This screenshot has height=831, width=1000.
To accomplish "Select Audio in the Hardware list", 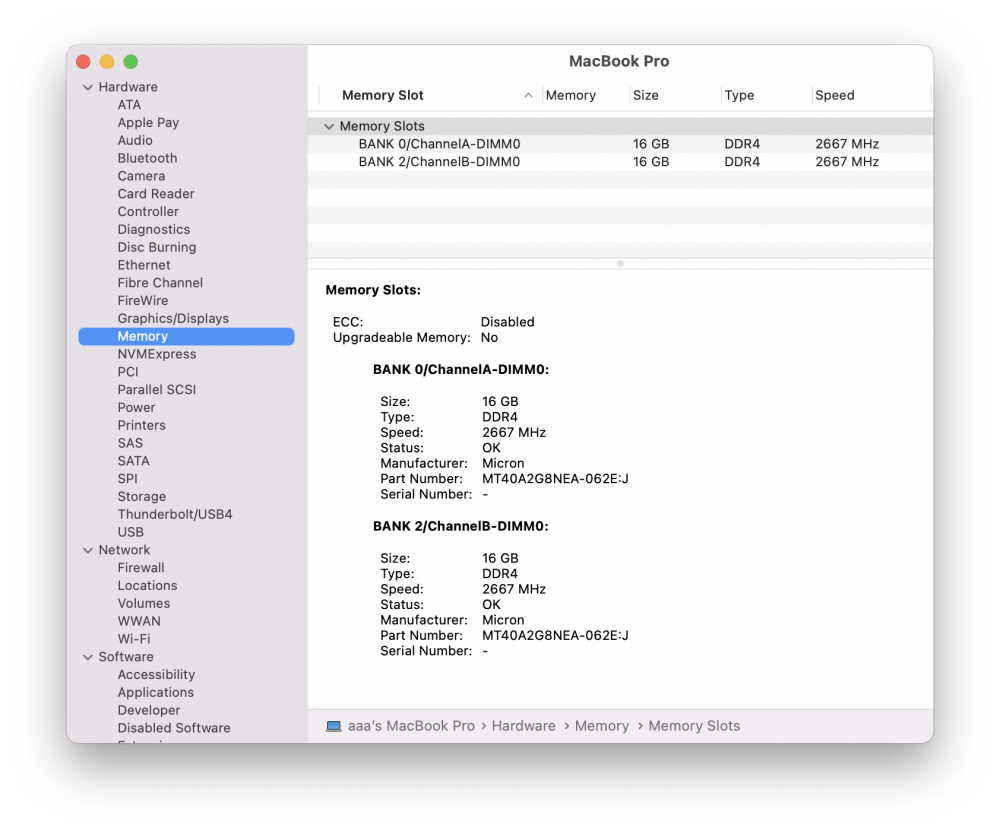I will point(135,141).
